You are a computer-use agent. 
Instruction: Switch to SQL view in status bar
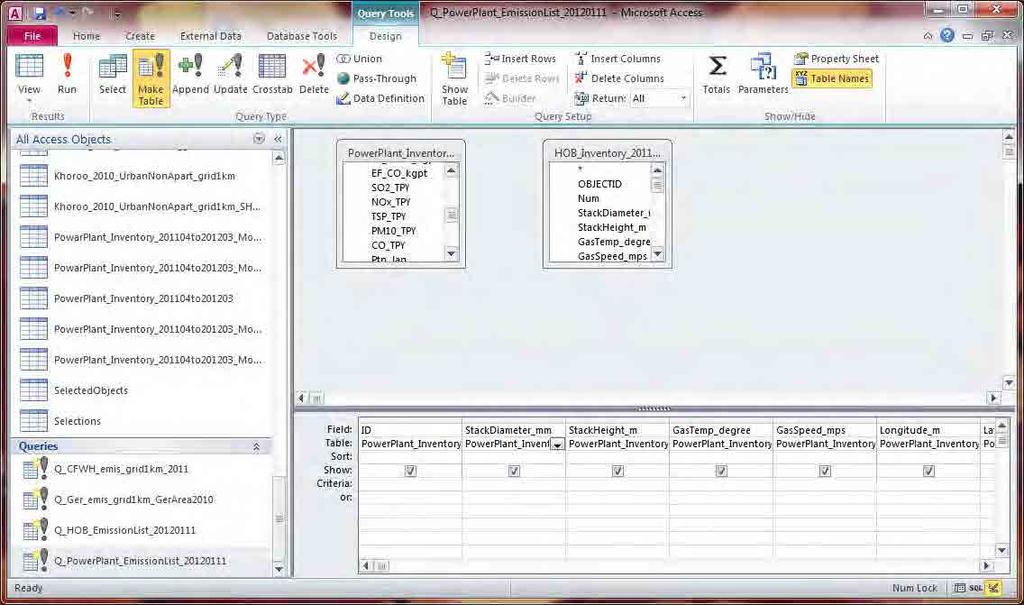pyautogui.click(x=976, y=588)
